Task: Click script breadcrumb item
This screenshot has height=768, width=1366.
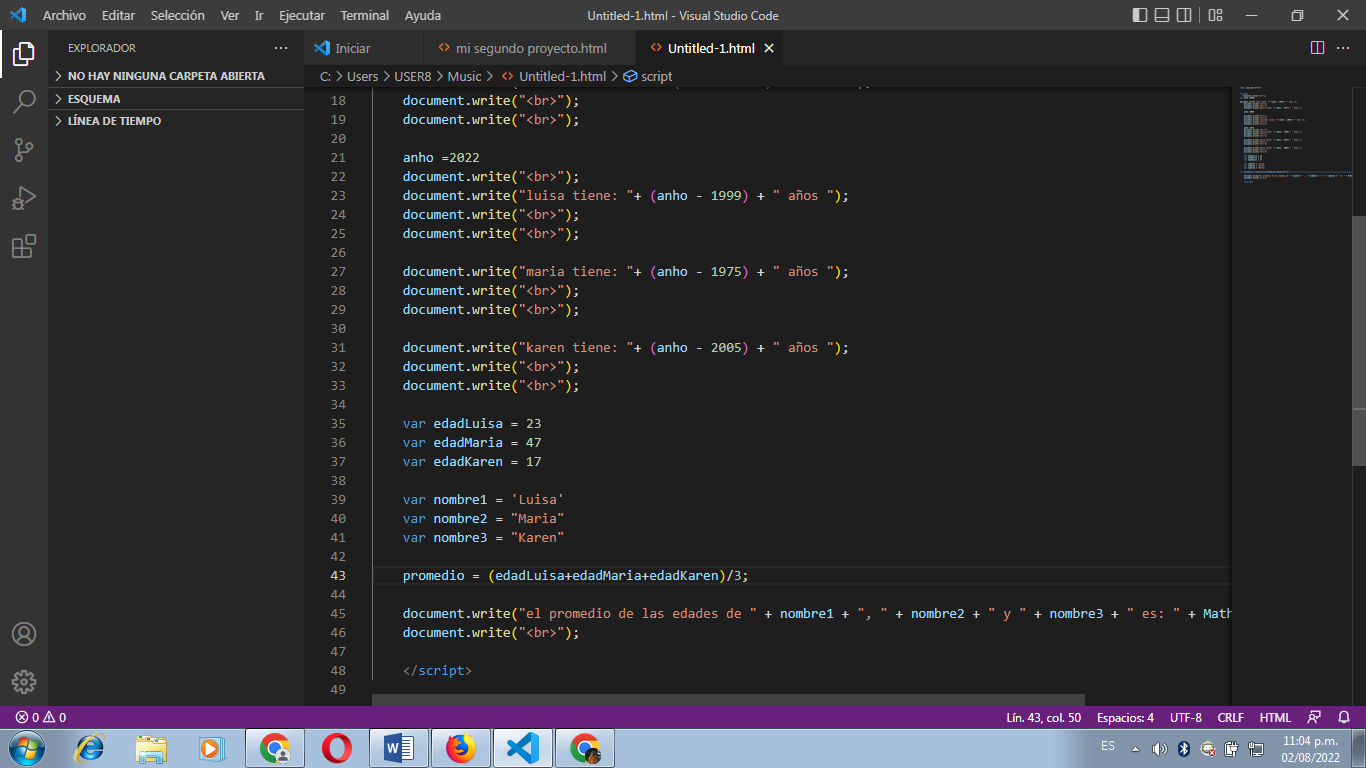Action: [x=648, y=76]
